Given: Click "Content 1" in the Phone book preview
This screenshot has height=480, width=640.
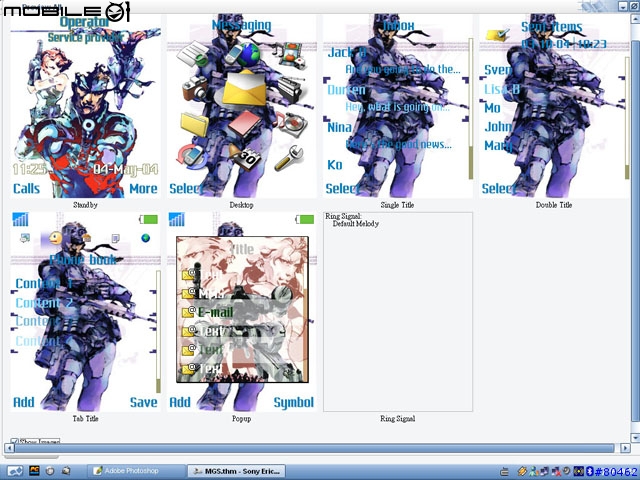Looking at the screenshot, I should [x=44, y=283].
